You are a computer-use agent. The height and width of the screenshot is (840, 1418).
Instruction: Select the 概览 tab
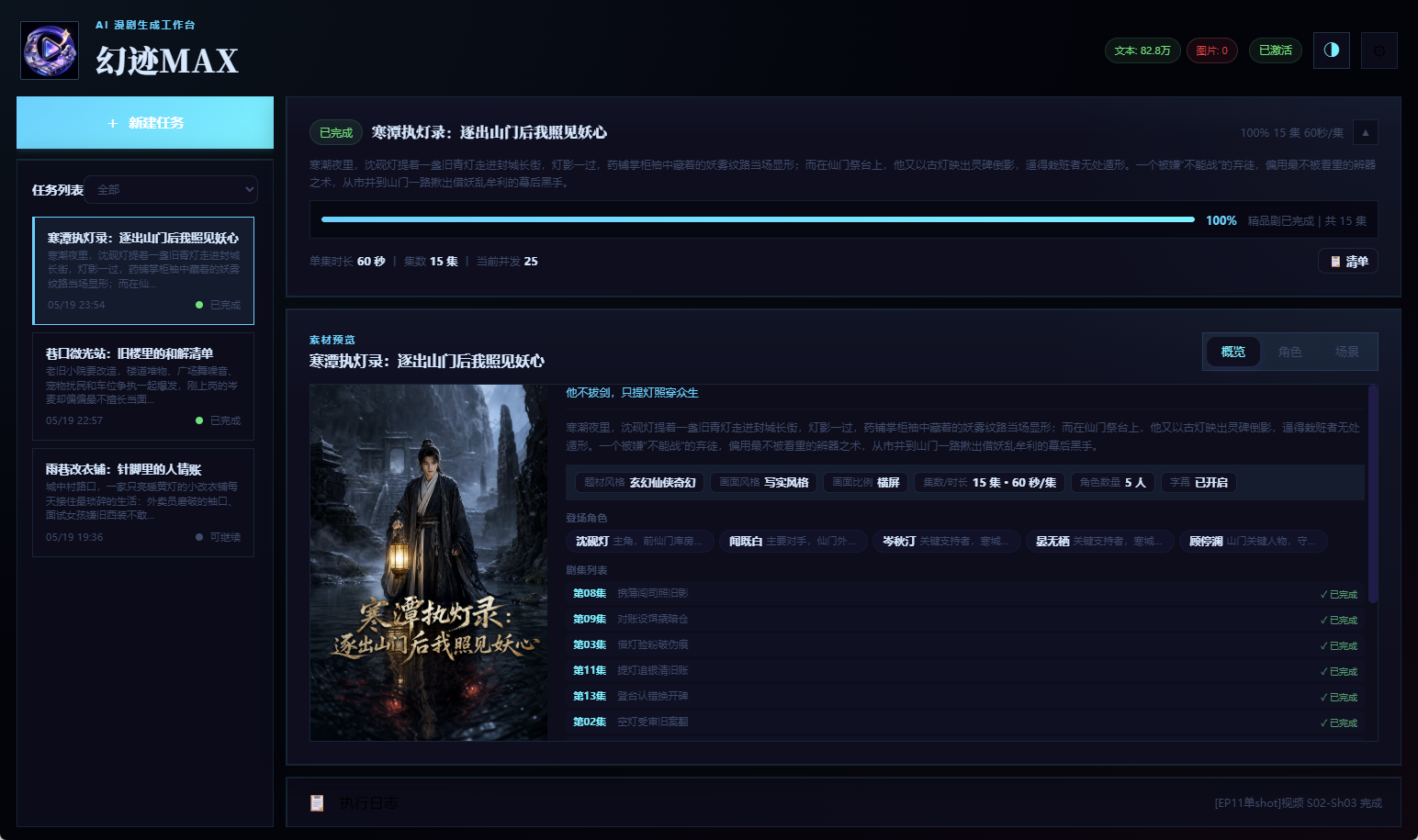click(1233, 352)
